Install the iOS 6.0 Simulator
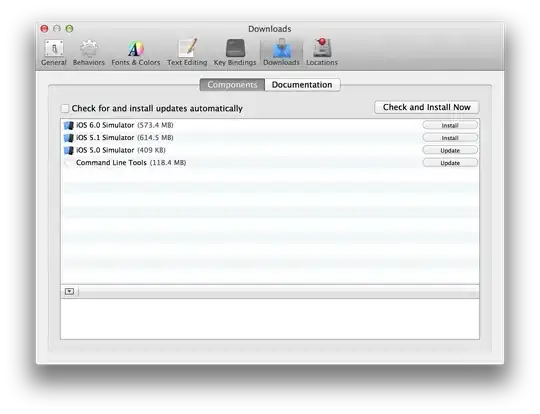Viewport: 540px width, 414px height. [450, 125]
